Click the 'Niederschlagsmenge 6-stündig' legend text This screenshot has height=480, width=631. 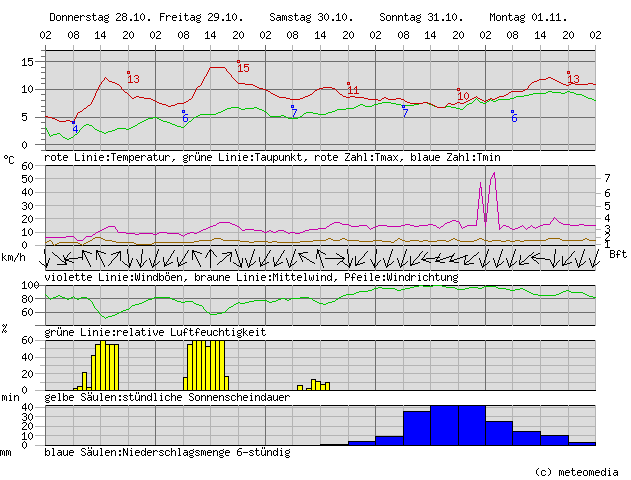pyautogui.click(x=207, y=452)
